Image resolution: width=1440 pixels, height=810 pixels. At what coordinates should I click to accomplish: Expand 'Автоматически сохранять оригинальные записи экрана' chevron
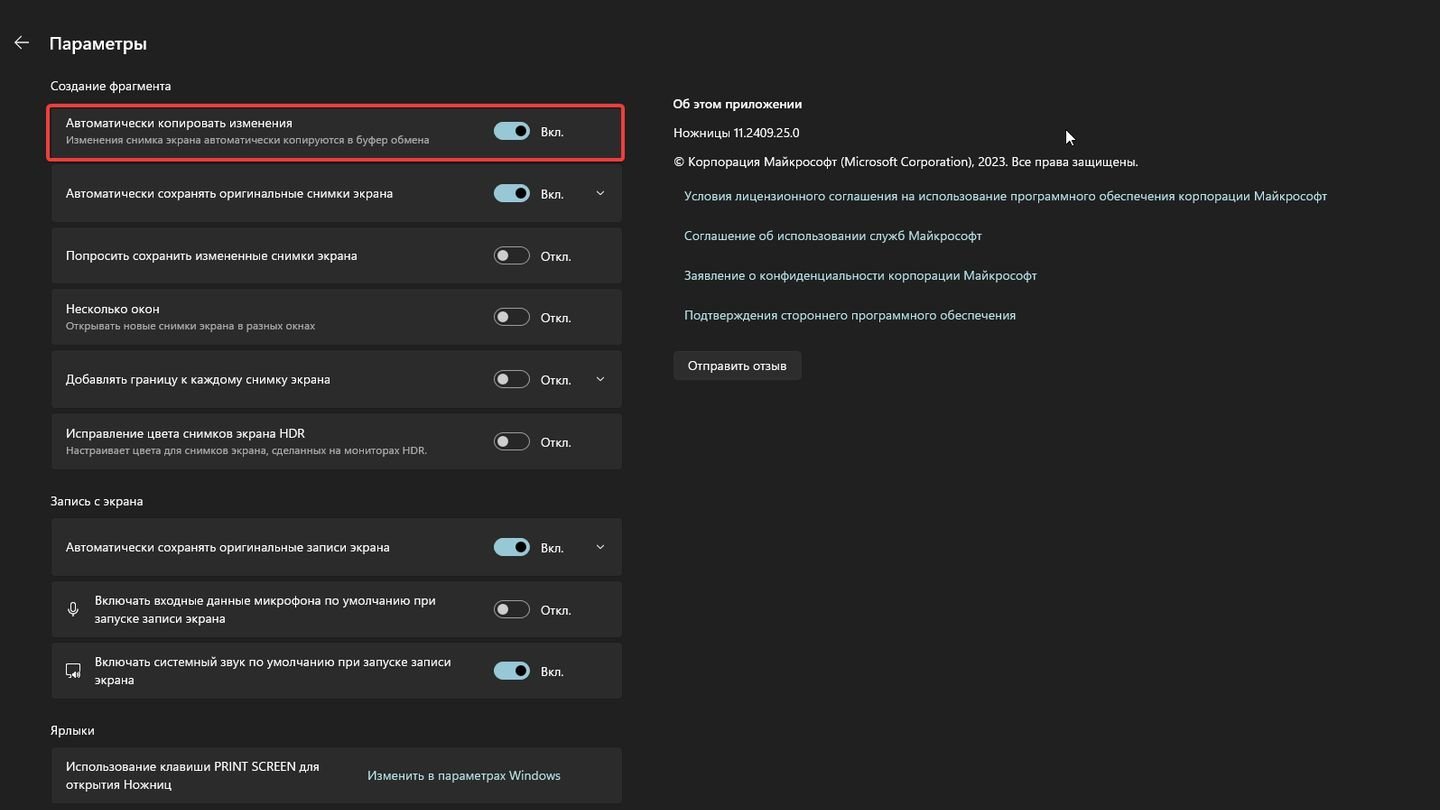[600, 547]
